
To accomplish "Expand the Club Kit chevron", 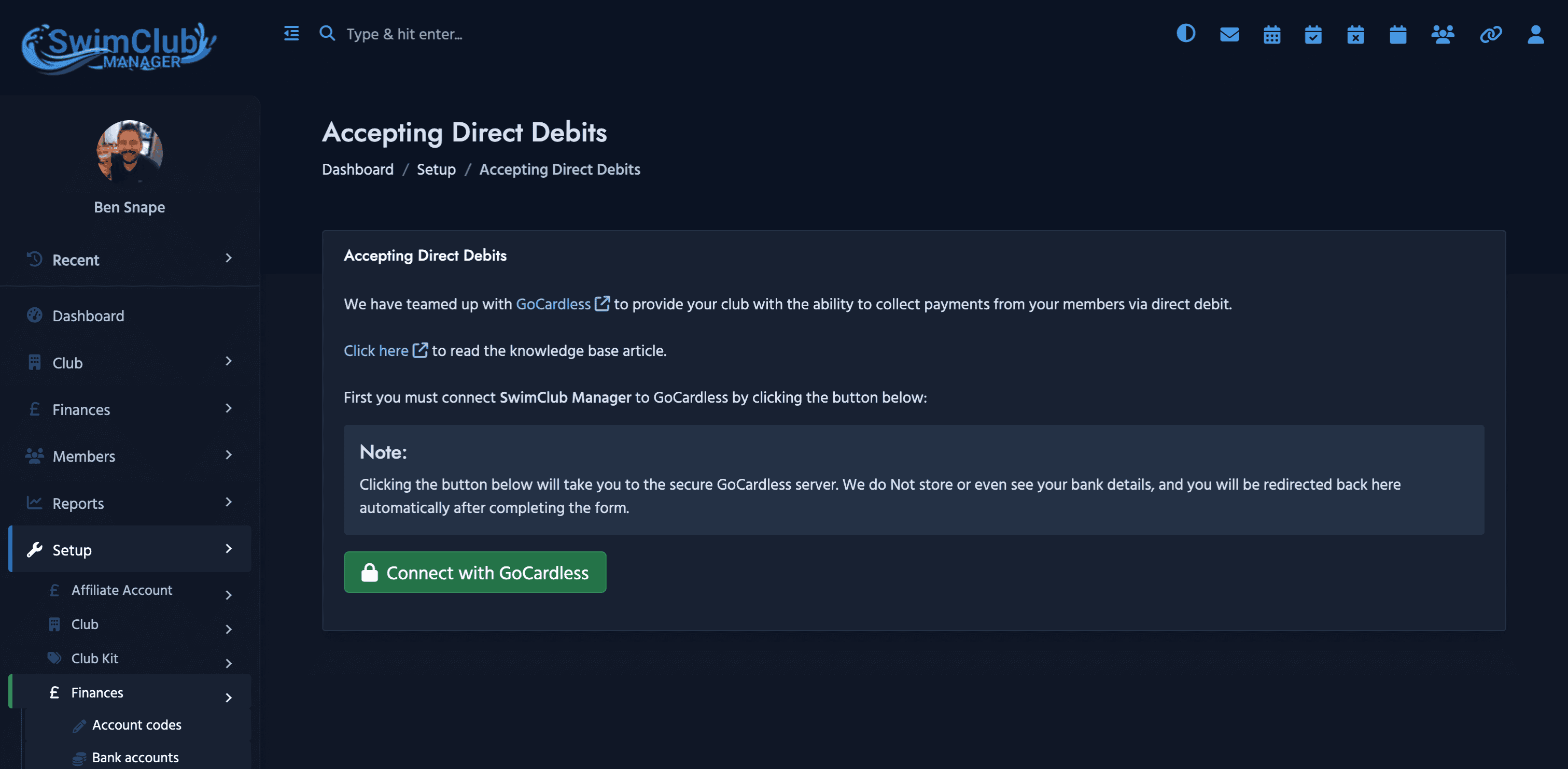I will coord(229,663).
